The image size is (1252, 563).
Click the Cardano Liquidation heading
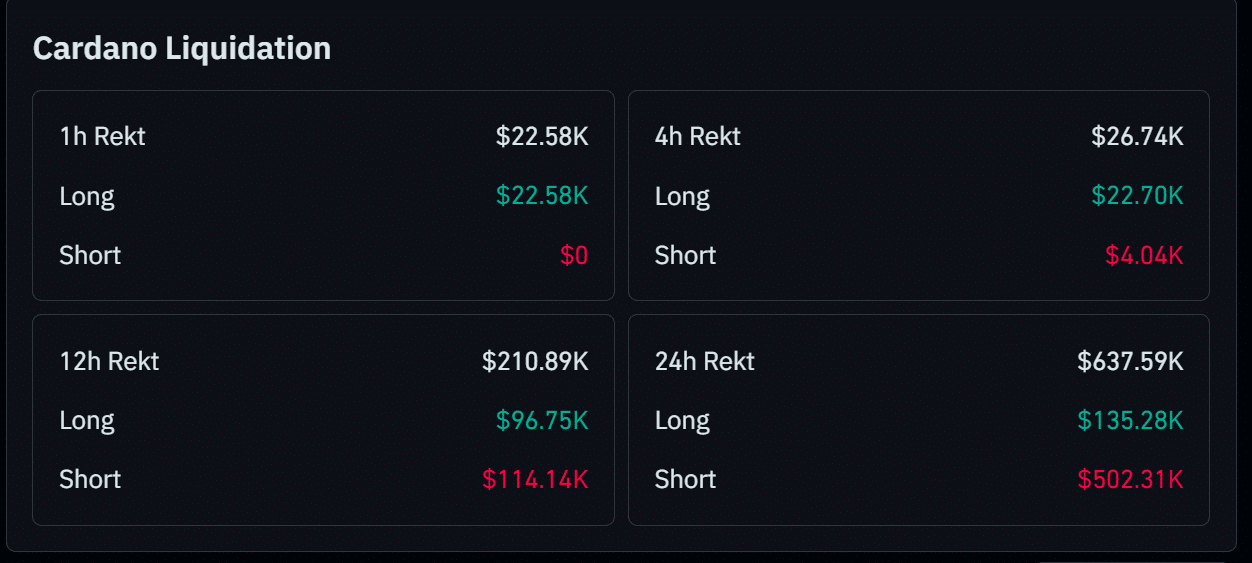pyautogui.click(x=182, y=48)
